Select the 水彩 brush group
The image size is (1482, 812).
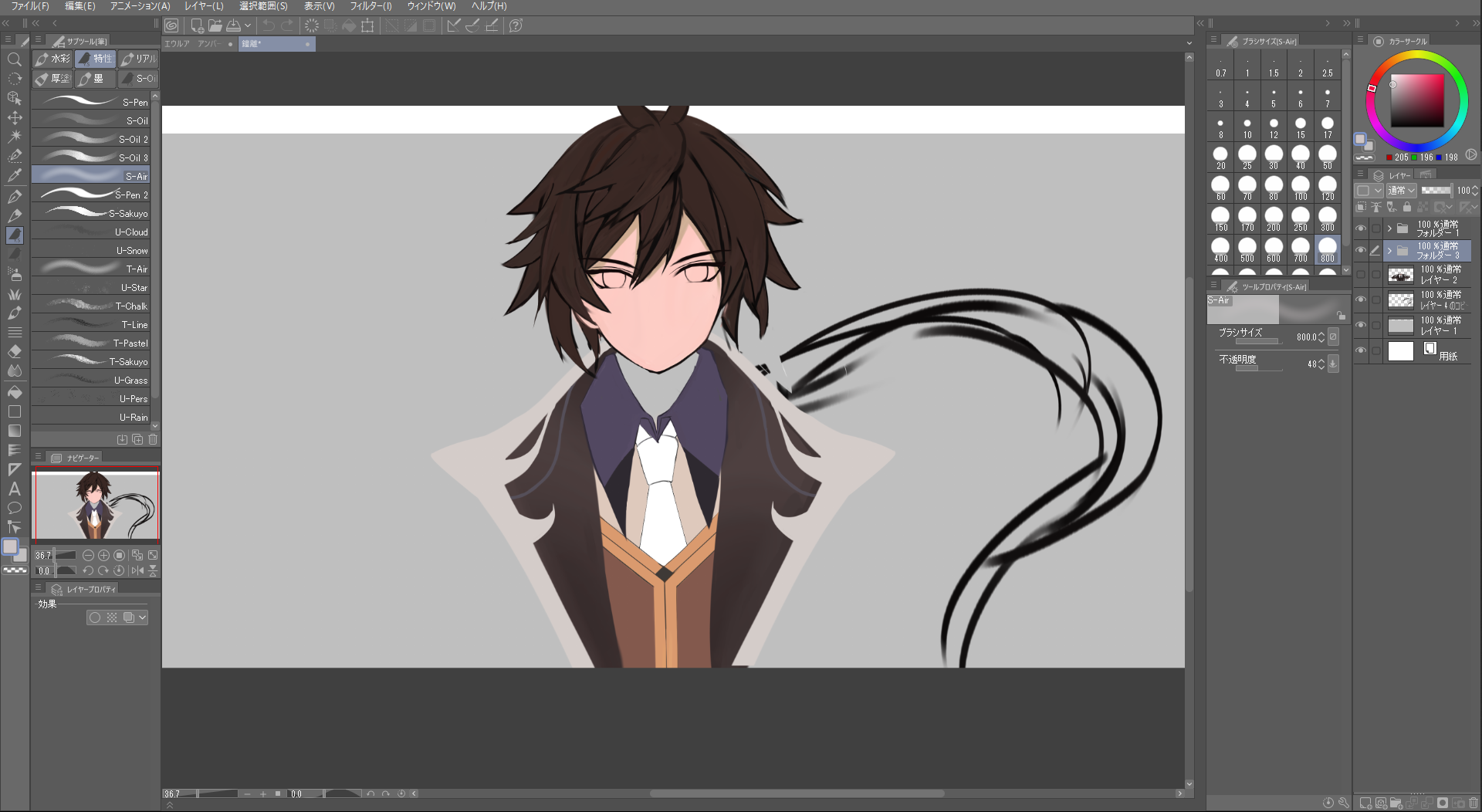[52, 59]
